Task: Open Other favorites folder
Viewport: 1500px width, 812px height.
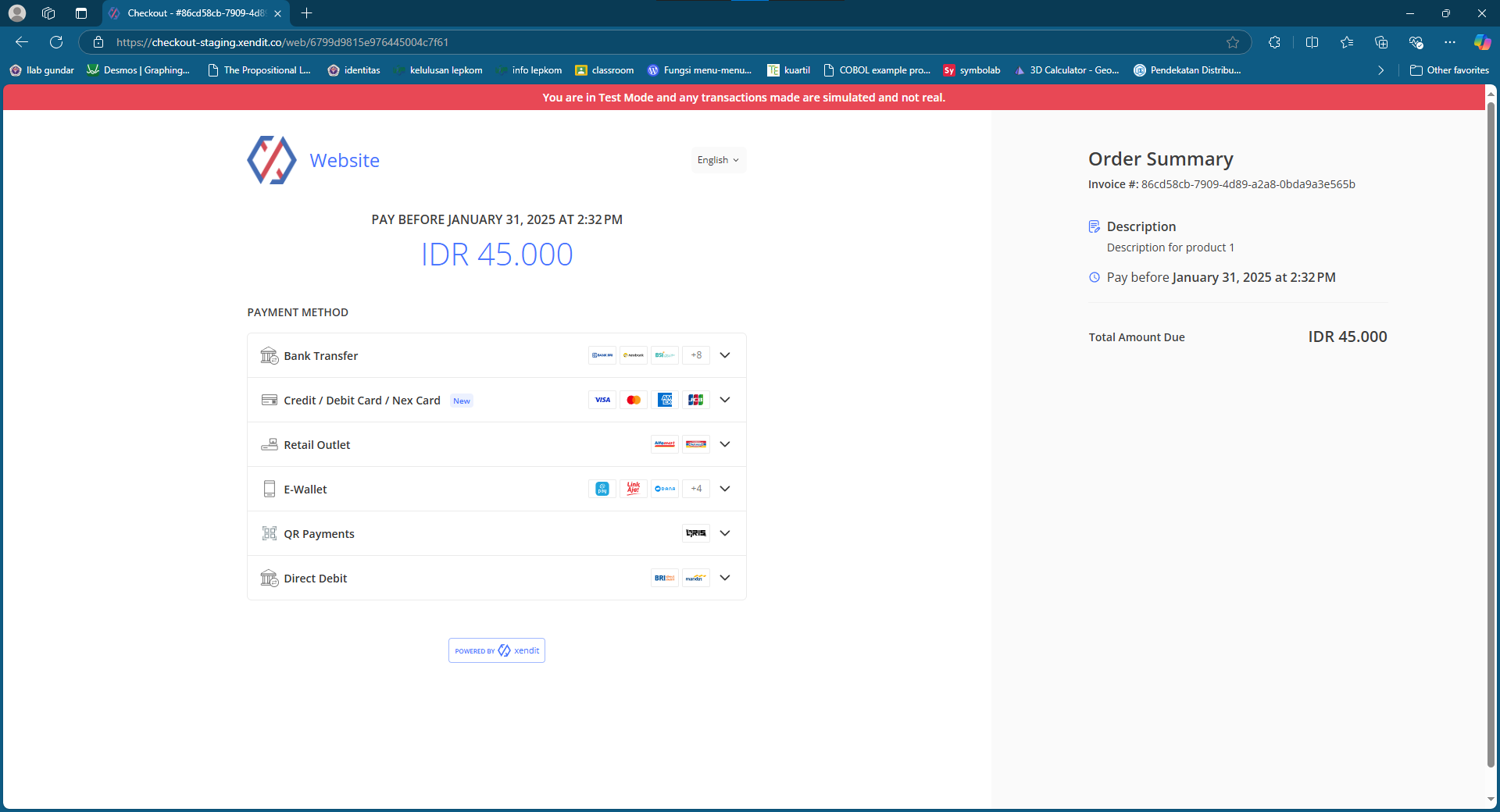Action: coord(1449,70)
